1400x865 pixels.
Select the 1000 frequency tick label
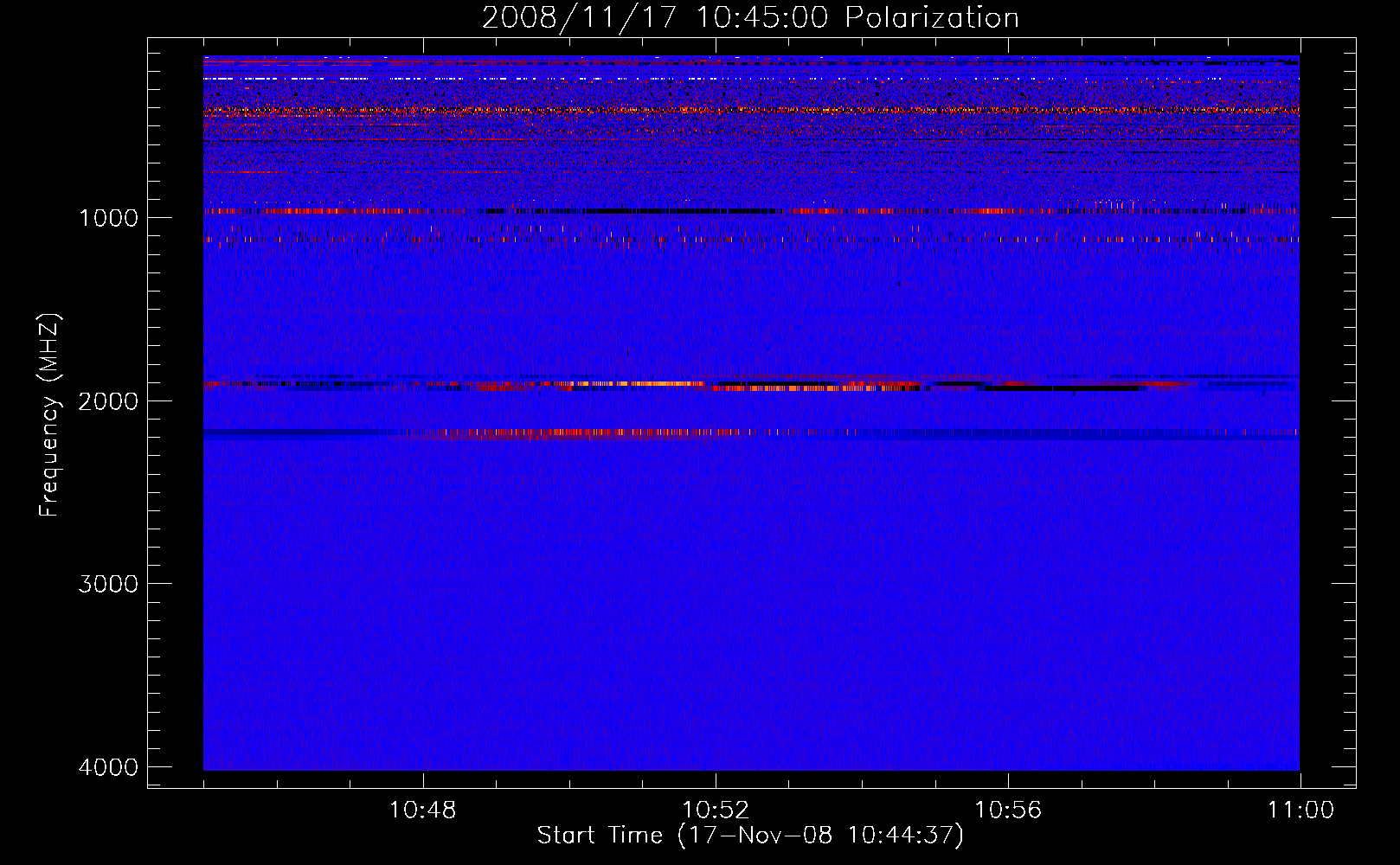108,217
